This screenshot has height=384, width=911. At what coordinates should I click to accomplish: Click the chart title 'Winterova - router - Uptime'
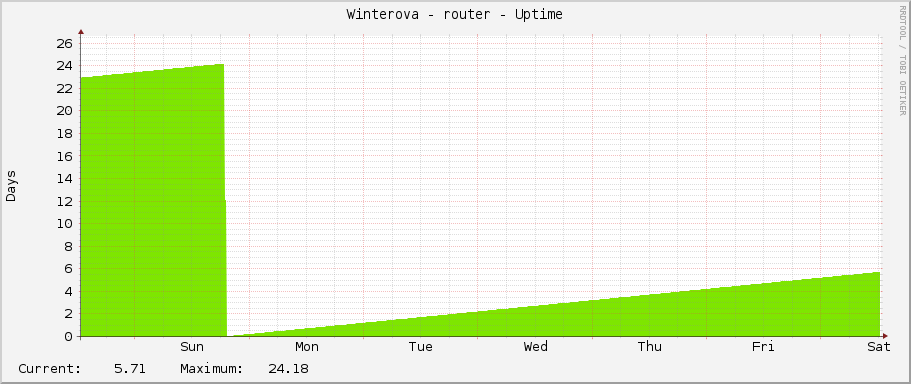[x=454, y=15]
